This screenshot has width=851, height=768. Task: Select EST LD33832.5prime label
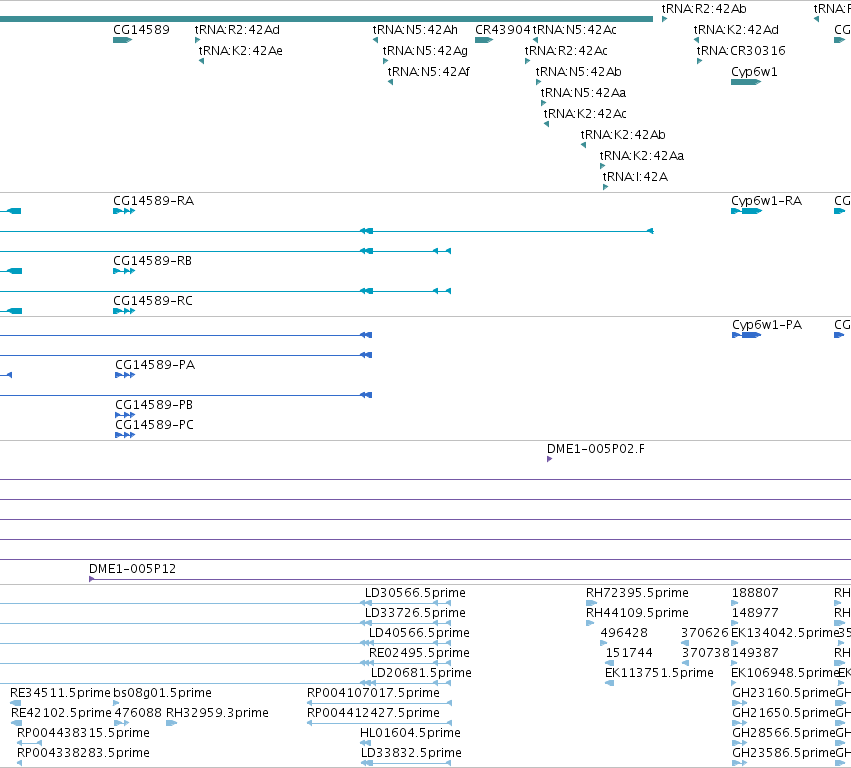click(x=411, y=753)
